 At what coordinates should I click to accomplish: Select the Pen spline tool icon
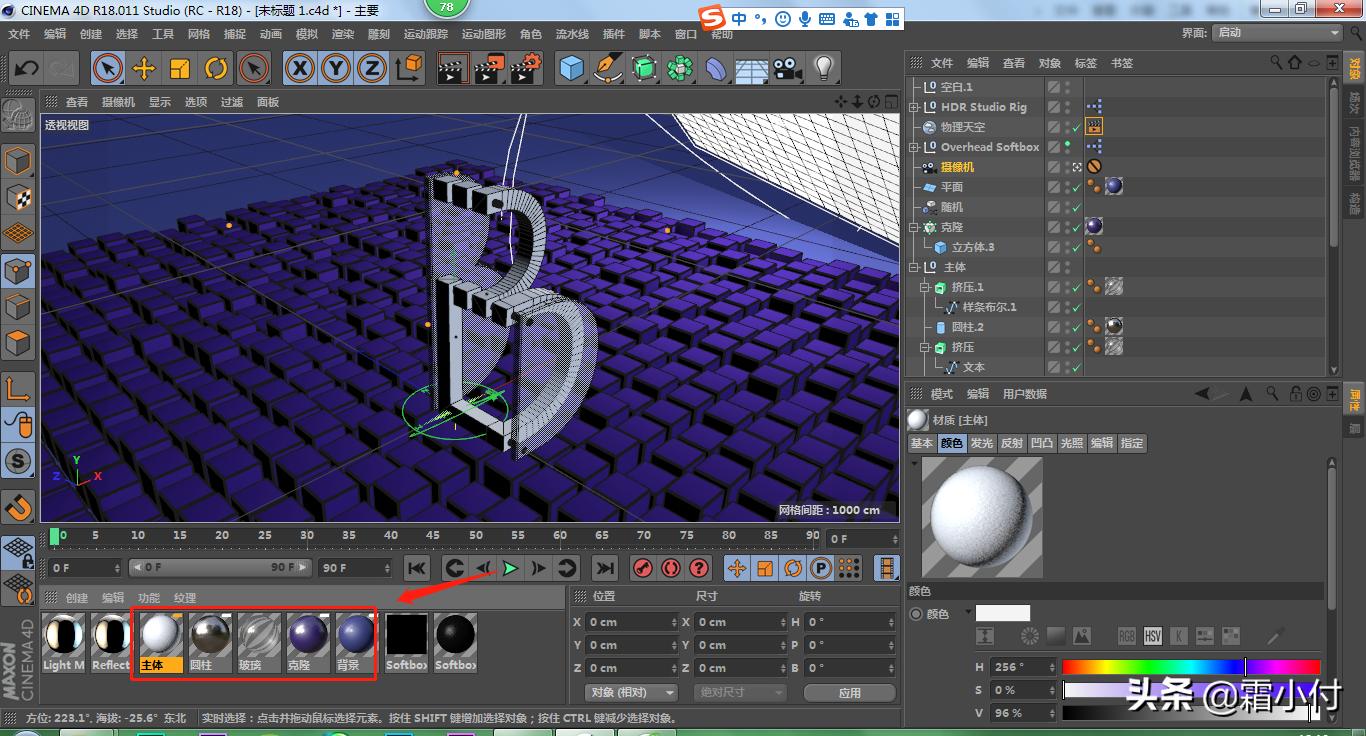coord(608,68)
